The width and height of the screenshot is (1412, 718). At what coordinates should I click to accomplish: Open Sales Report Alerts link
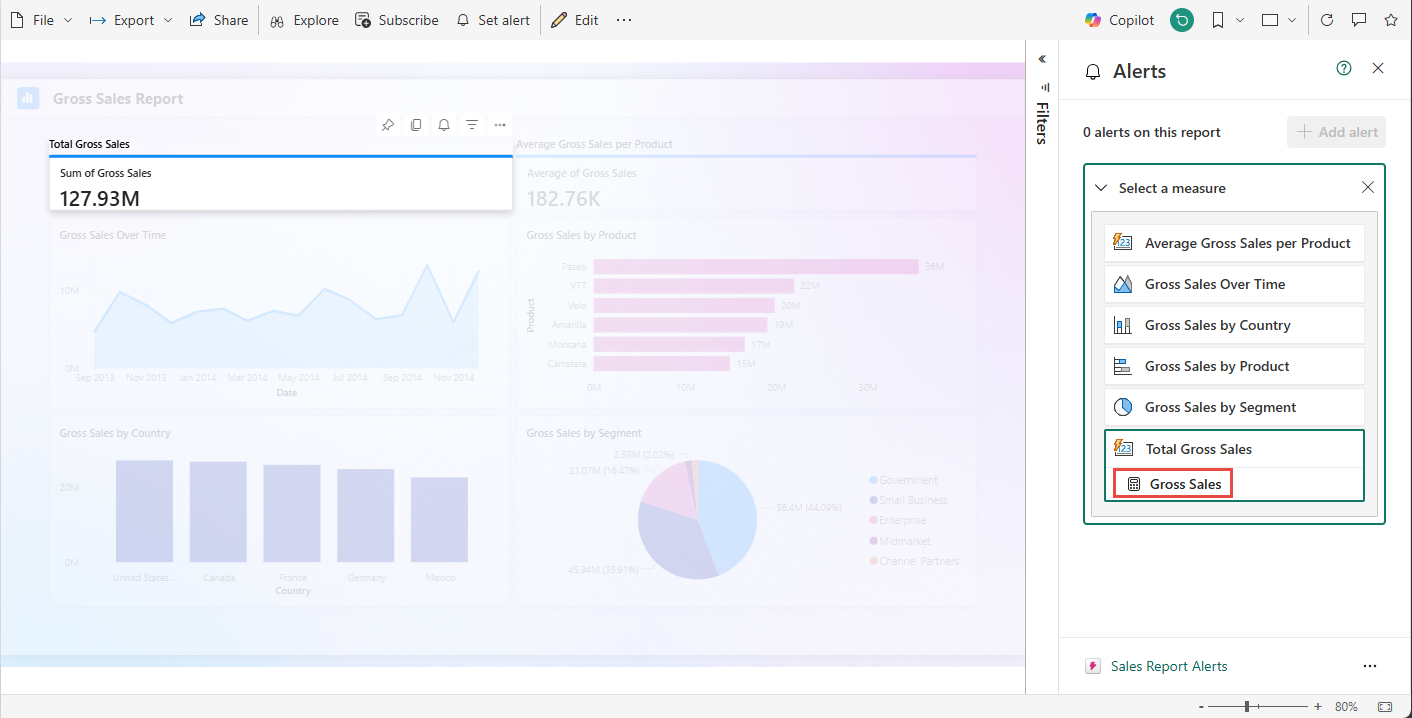point(1168,666)
